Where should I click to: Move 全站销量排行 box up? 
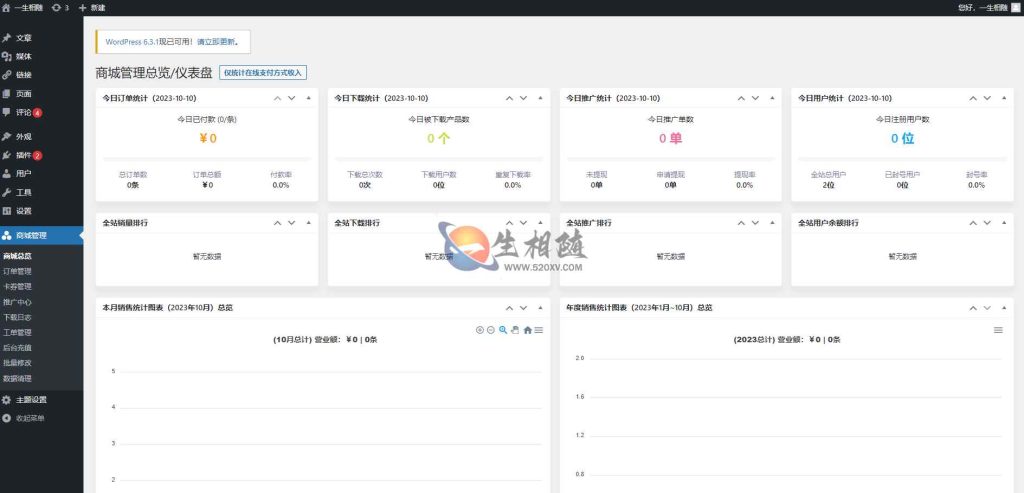278,223
